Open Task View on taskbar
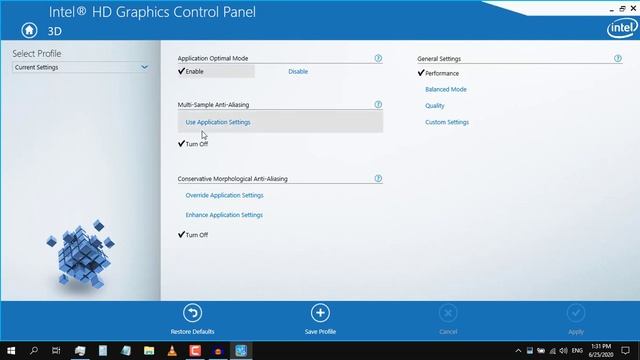This screenshot has height=360, width=640. pos(56,351)
